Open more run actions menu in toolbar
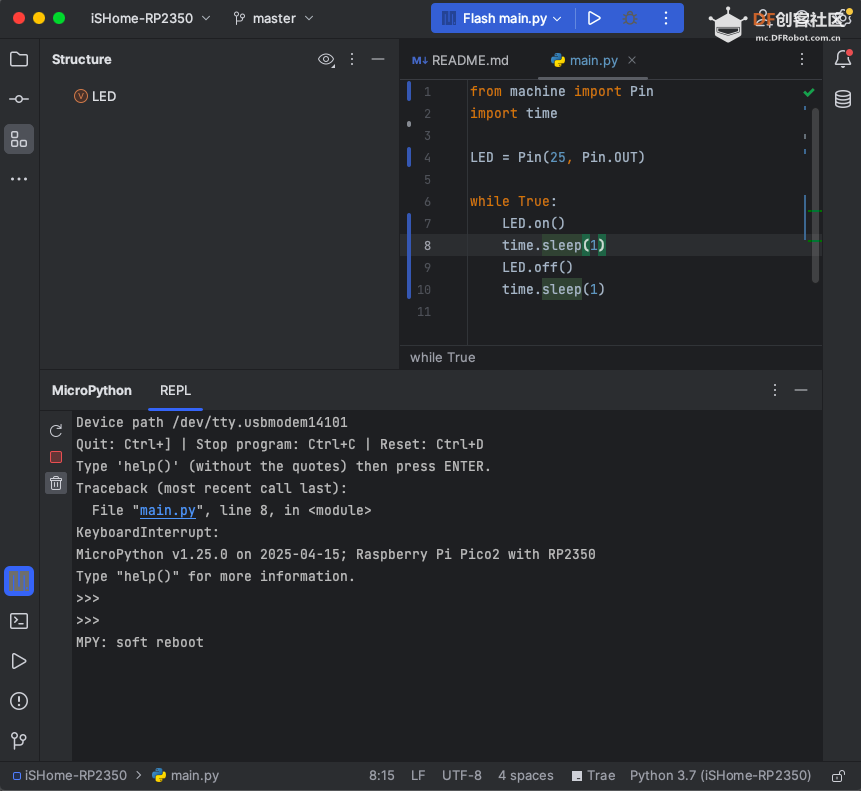 (x=666, y=18)
